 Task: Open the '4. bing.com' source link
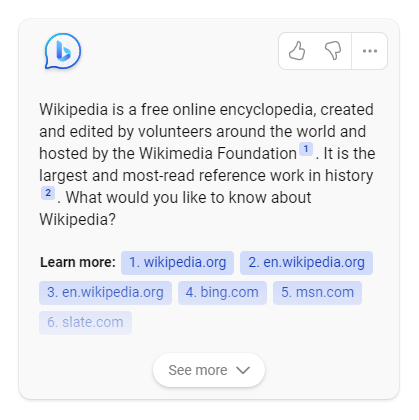click(222, 293)
